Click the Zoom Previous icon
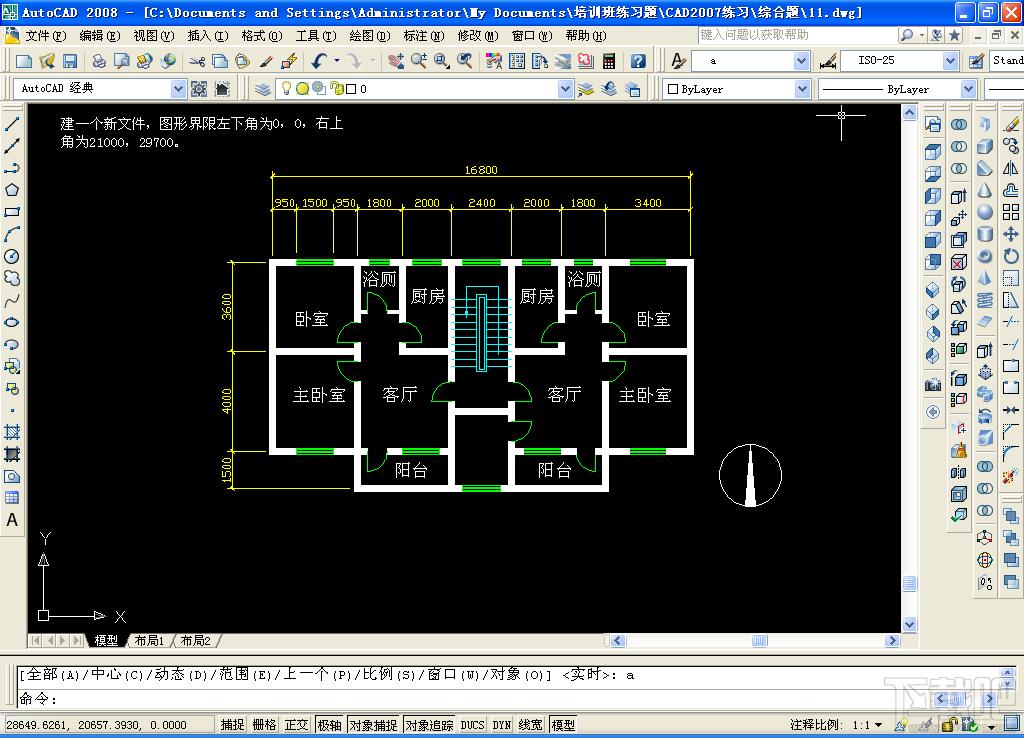1024x738 pixels. tap(464, 61)
